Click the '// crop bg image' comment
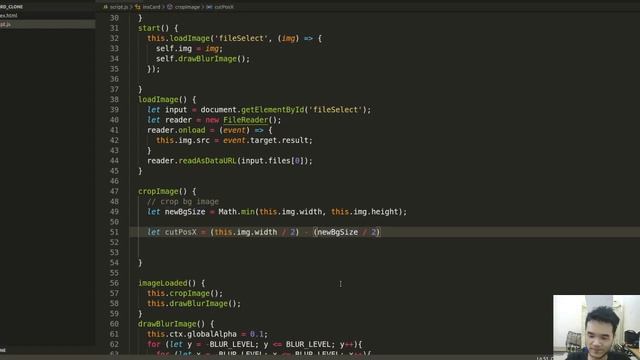This screenshot has height=360, width=640. click(x=183, y=202)
